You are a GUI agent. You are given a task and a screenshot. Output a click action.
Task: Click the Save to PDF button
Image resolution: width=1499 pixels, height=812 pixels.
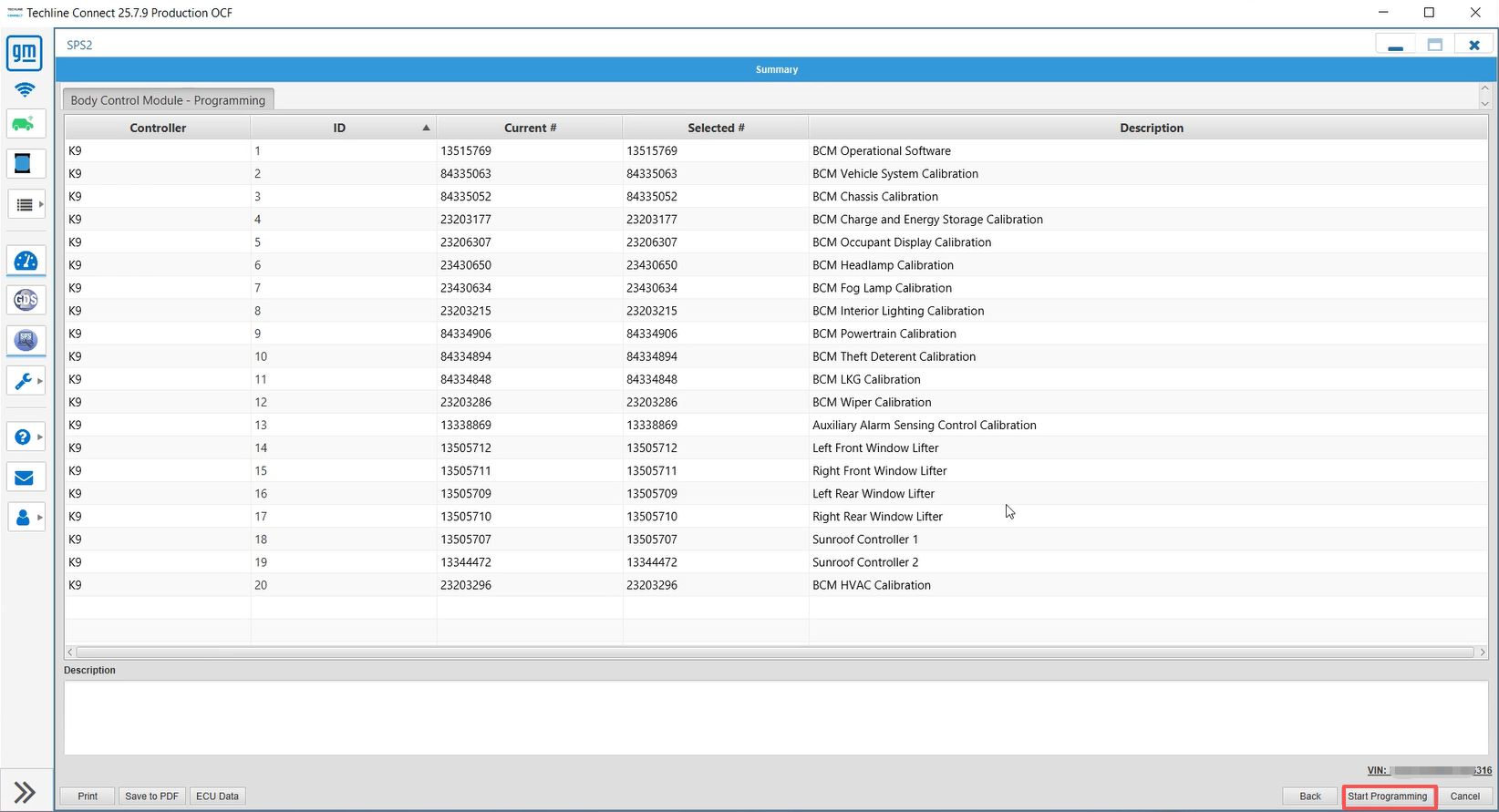pos(151,797)
